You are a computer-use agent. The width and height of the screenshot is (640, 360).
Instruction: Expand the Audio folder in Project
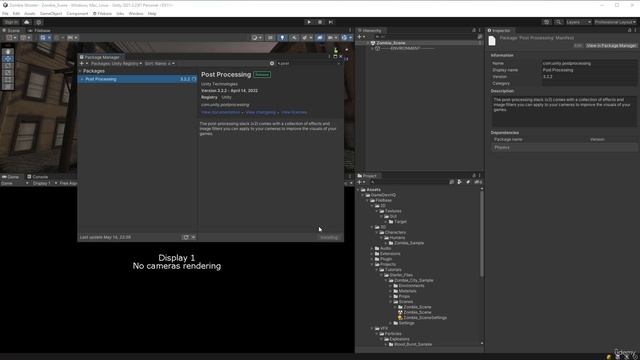(x=372, y=248)
